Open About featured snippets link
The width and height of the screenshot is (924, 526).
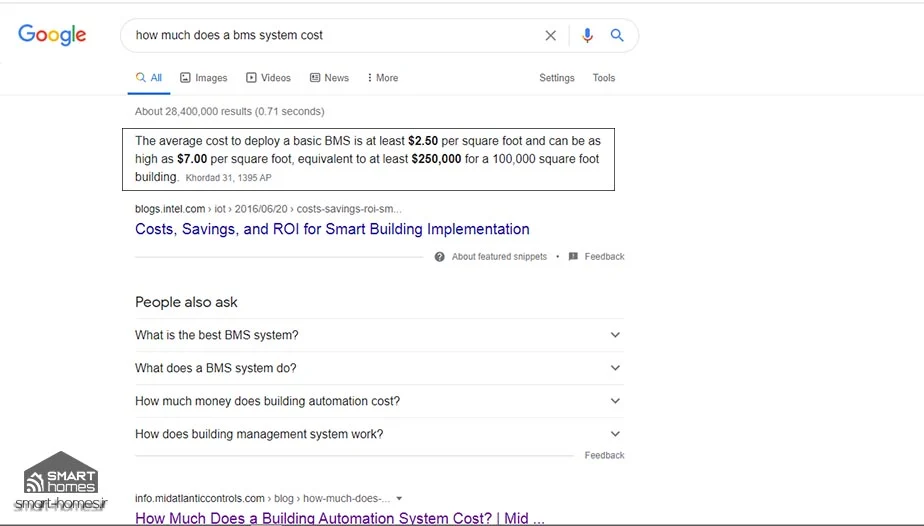(x=499, y=257)
